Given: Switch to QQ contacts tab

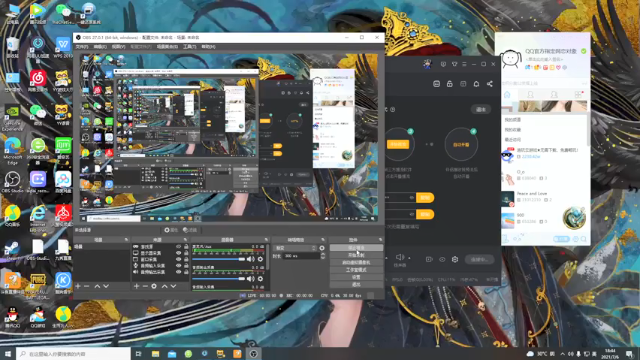Looking at the screenshot, I should pos(530,95).
